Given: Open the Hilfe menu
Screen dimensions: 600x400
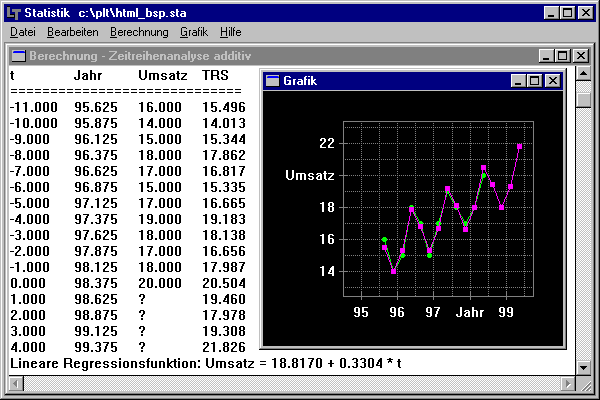Looking at the screenshot, I should pyautogui.click(x=230, y=32).
